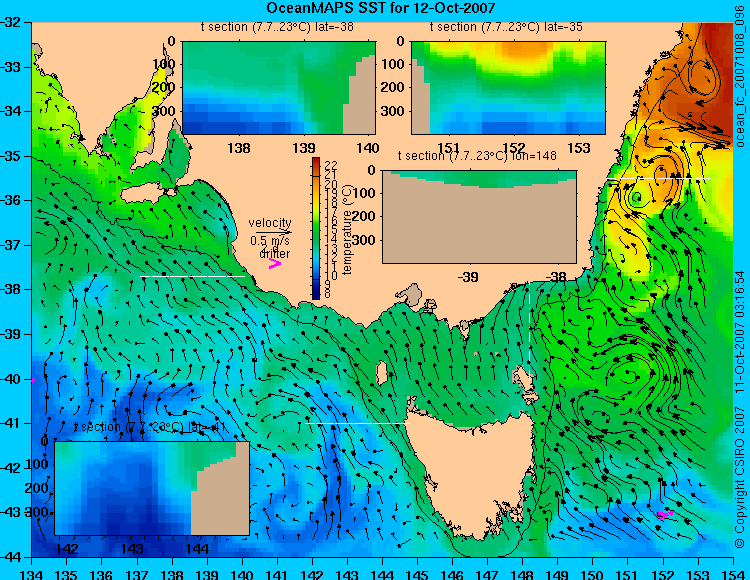Click the 't section (7.7..23°C) lat=-38' heading

coord(277,27)
